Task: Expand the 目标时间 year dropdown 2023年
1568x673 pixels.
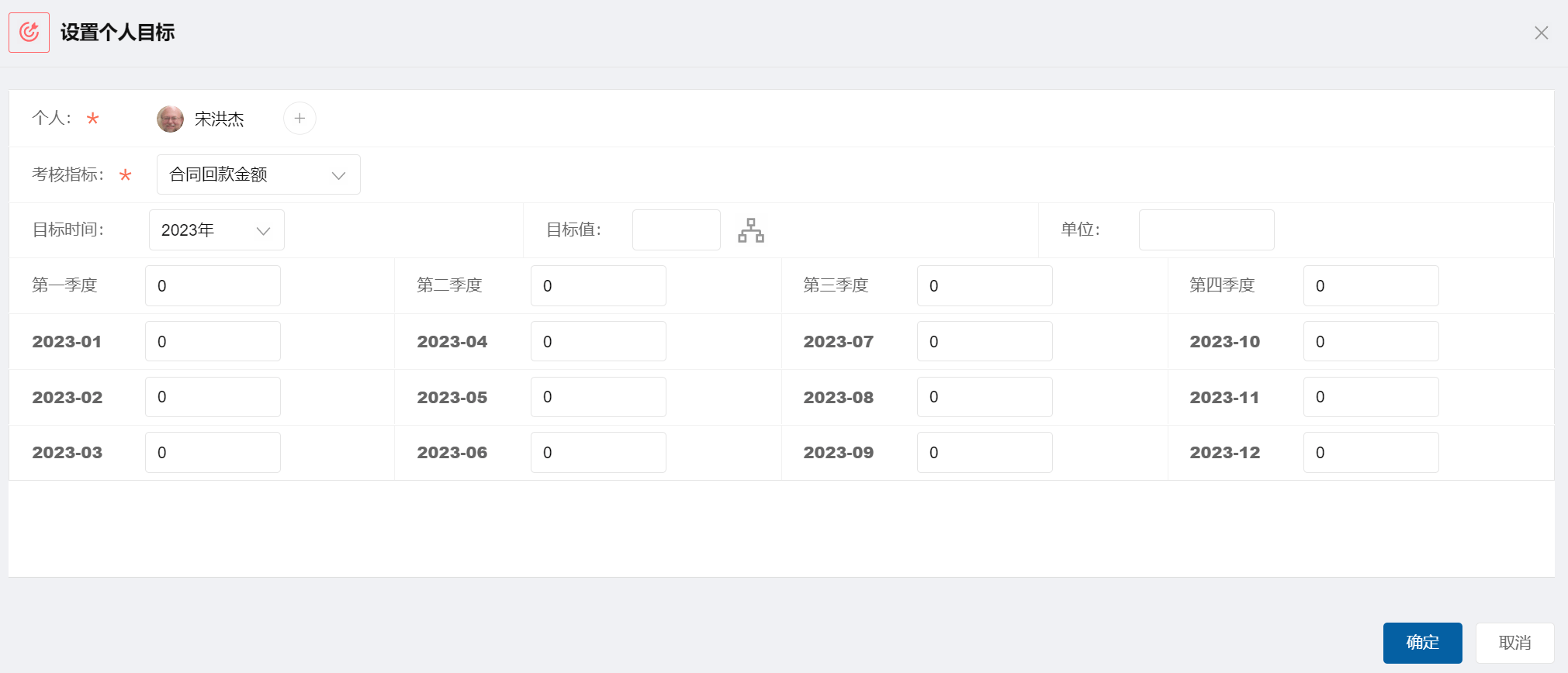Action: click(x=216, y=230)
